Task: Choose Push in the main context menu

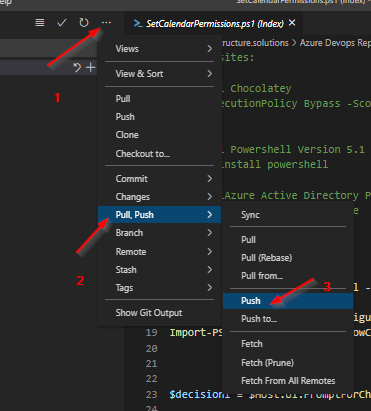Action: (x=159, y=117)
